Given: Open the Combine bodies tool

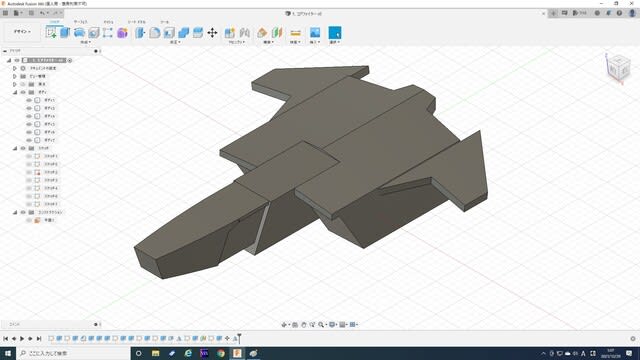Looking at the screenshot, I should [184, 33].
